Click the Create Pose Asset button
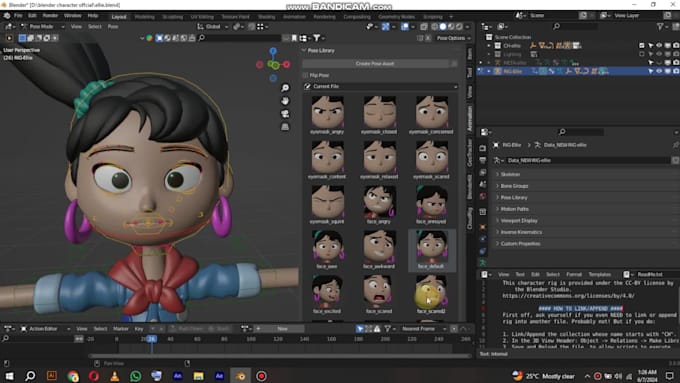The height and width of the screenshot is (383, 680). coord(375,64)
